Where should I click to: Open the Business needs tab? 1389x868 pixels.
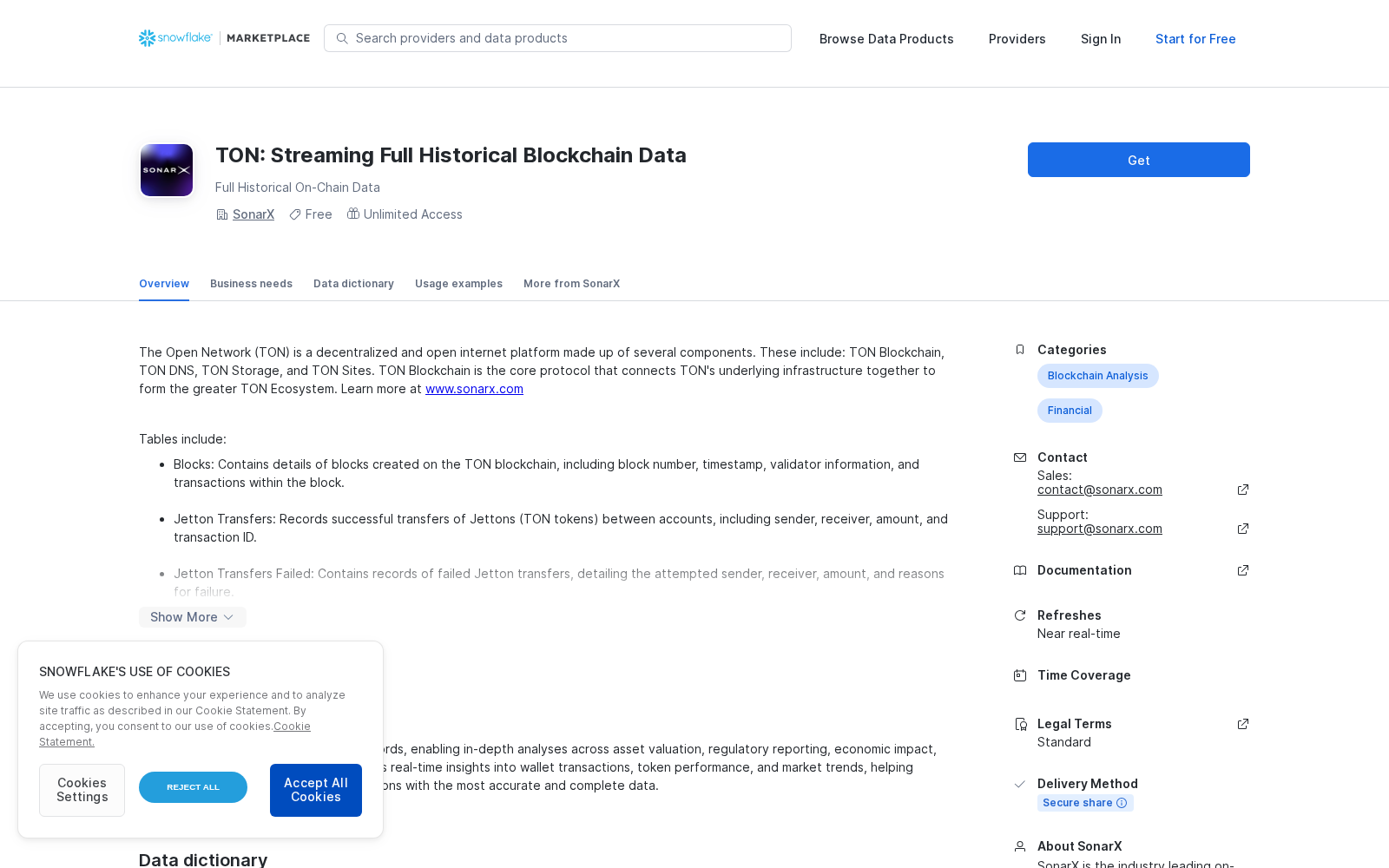click(251, 284)
